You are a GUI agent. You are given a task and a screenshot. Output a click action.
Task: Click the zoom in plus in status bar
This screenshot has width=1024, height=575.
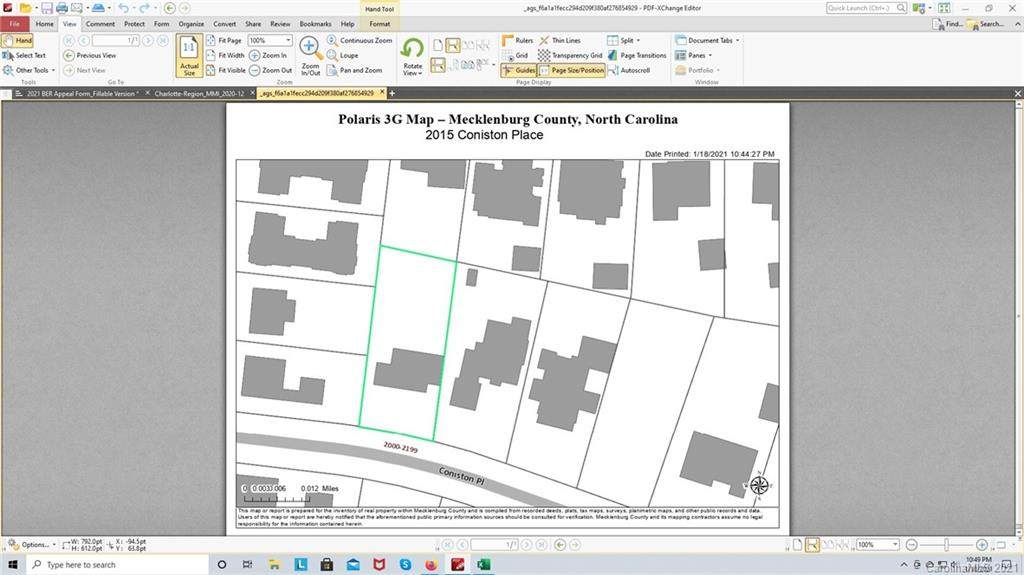(982, 544)
